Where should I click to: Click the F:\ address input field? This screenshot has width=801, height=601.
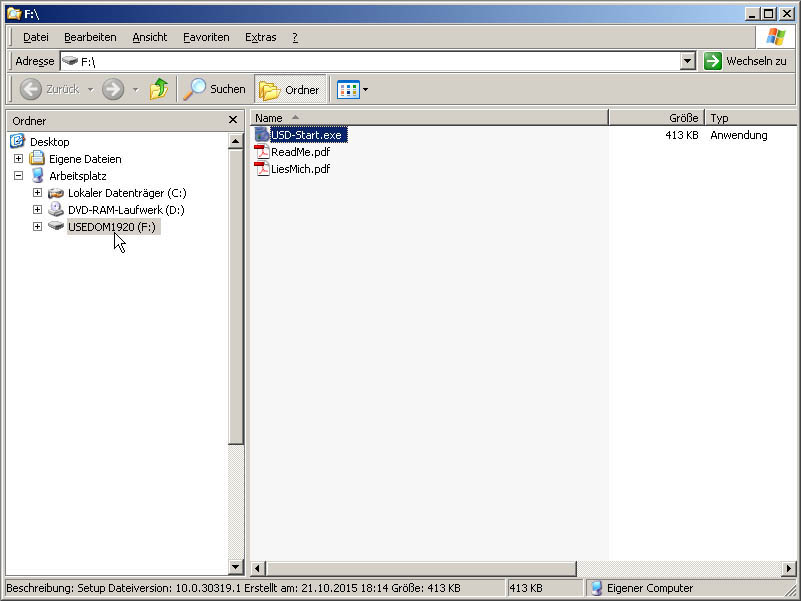(370, 61)
